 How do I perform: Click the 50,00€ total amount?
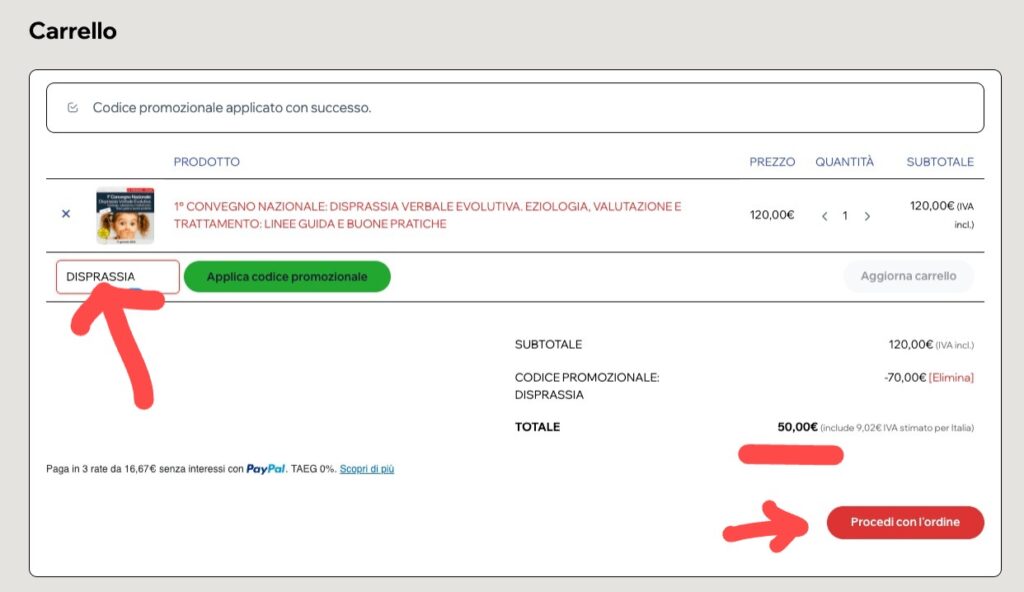click(797, 427)
